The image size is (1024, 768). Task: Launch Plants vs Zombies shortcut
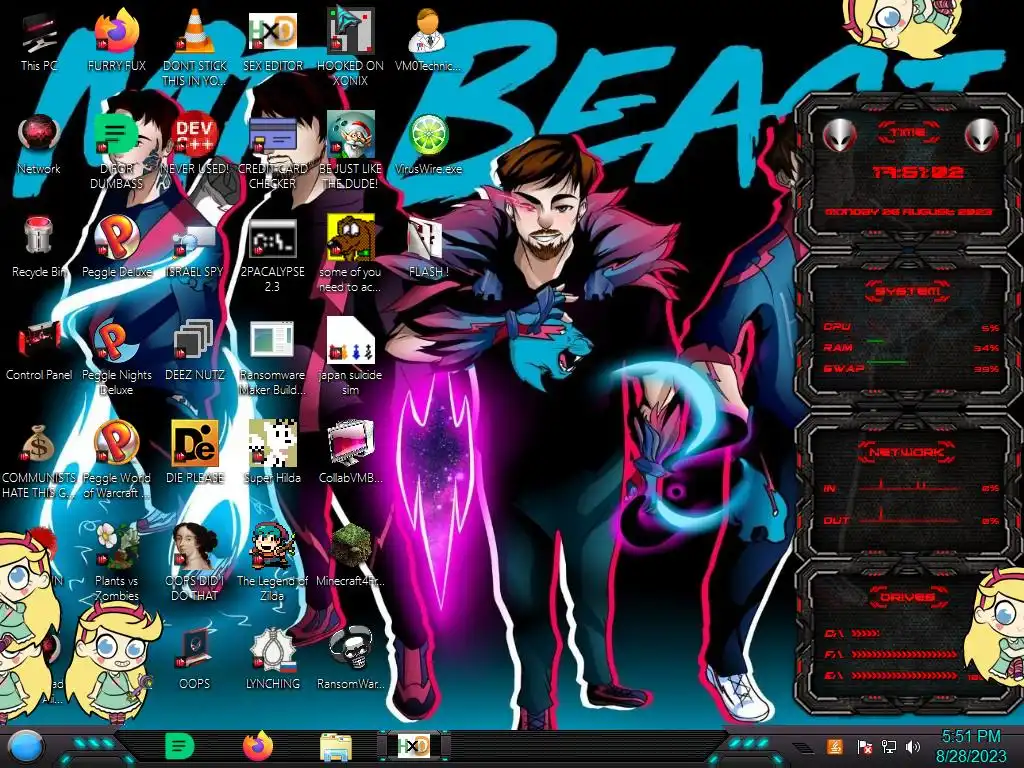click(x=117, y=546)
